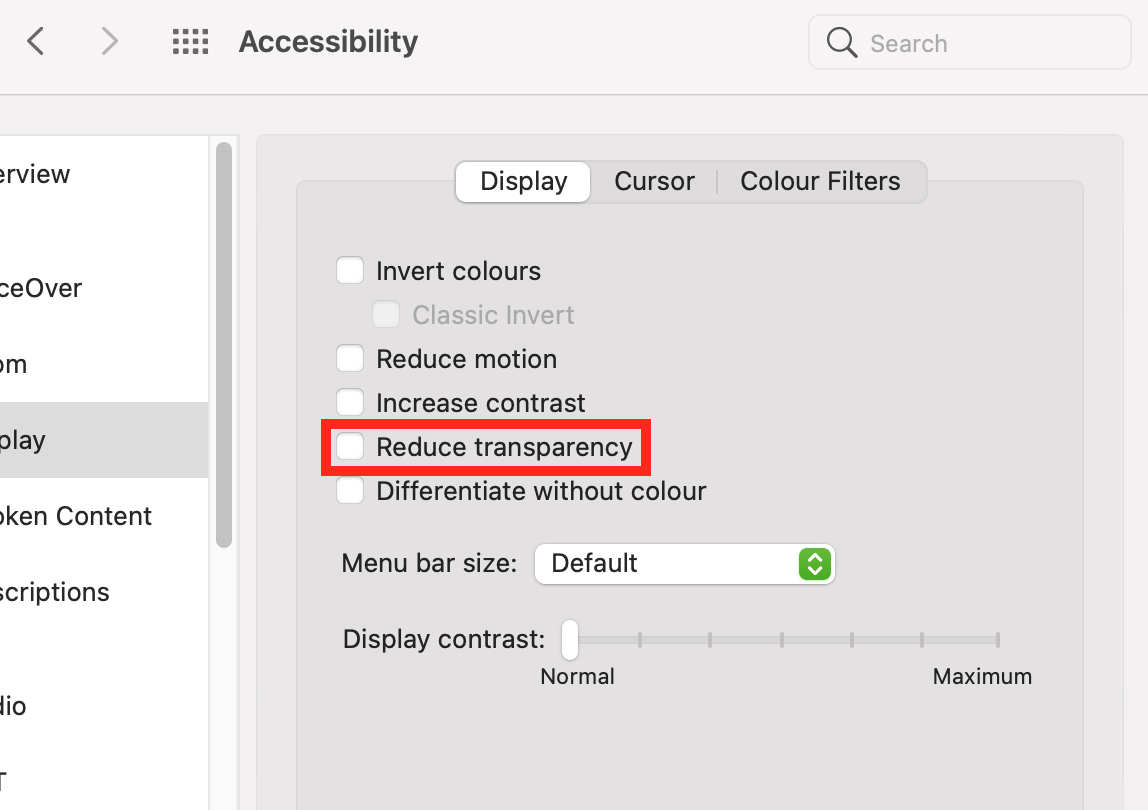Image resolution: width=1148 pixels, height=810 pixels.
Task: Click the forward navigation arrow
Action: tap(108, 41)
